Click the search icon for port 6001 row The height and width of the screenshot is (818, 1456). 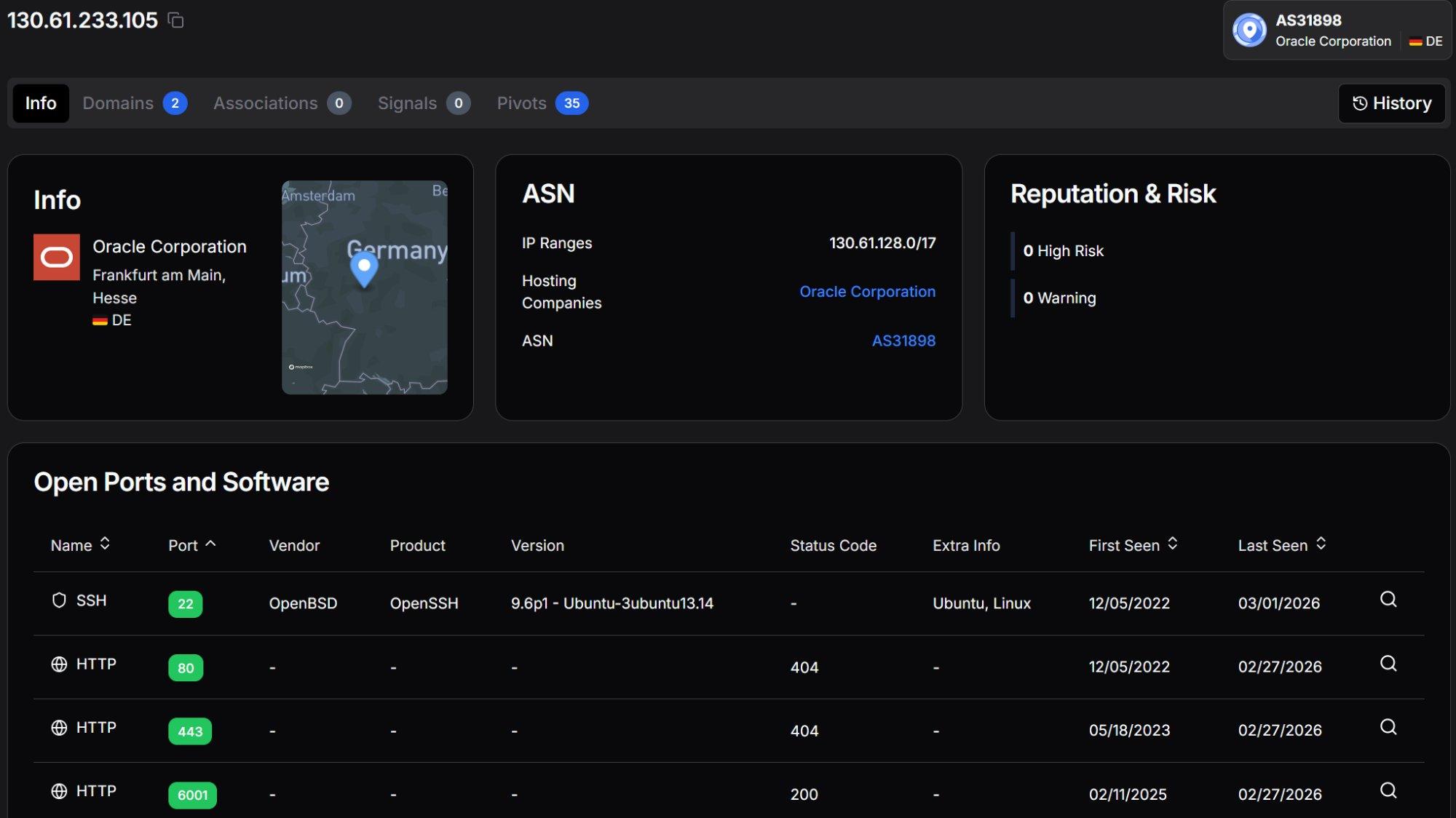1388,790
